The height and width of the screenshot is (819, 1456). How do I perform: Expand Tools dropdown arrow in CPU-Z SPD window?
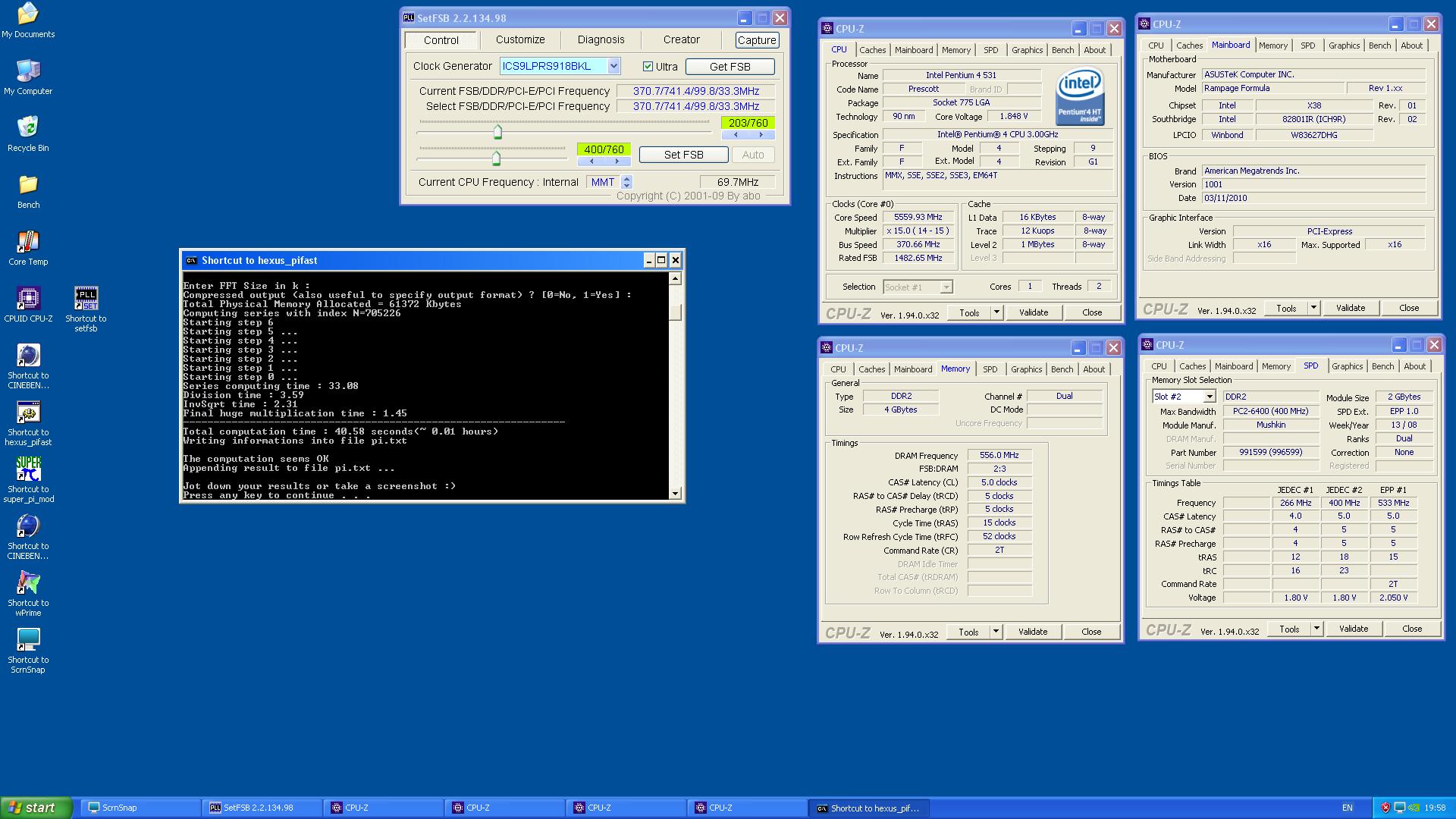pos(1316,629)
